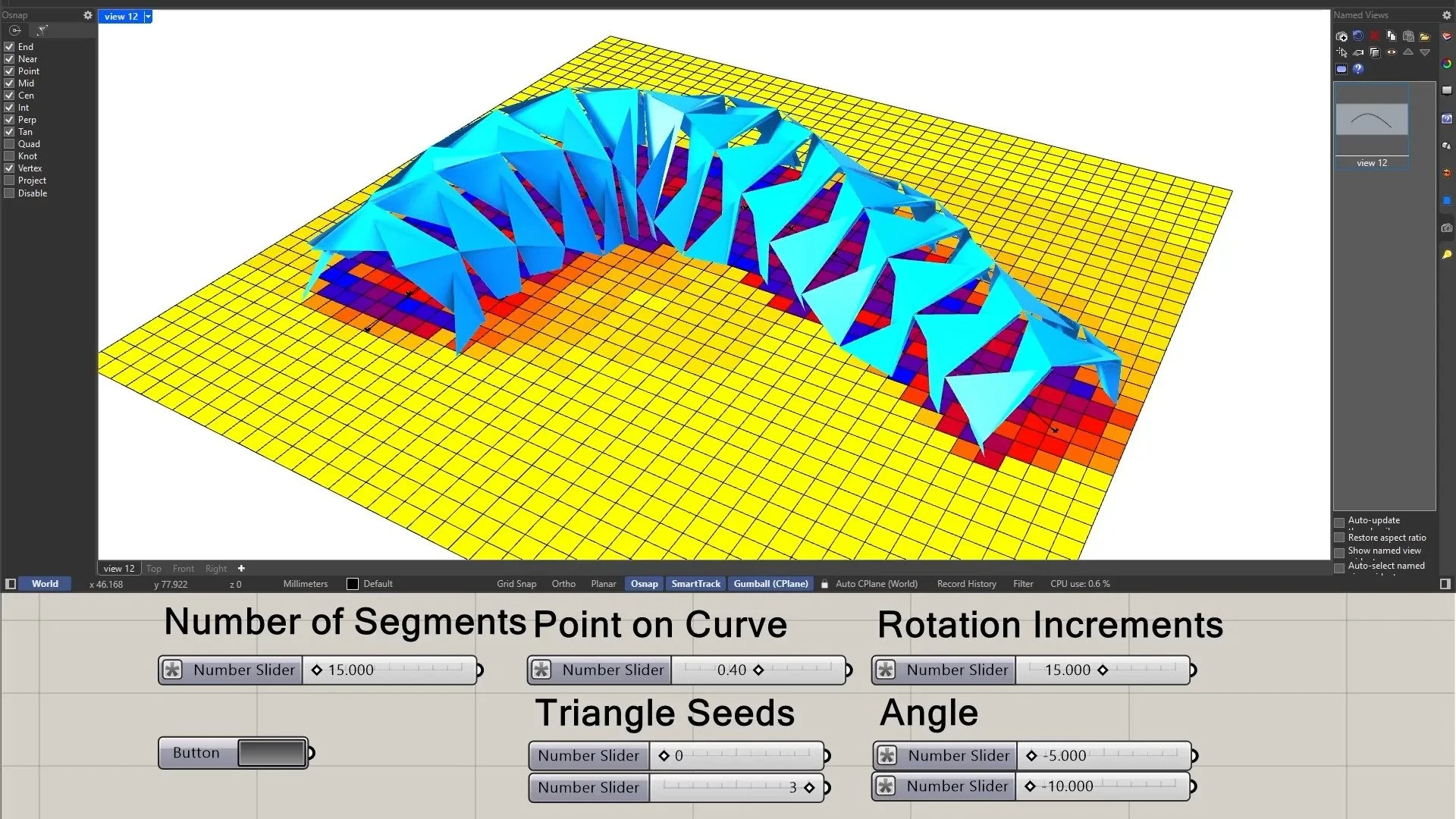
Task: Switch to the Front viewport tab
Action: point(183,569)
